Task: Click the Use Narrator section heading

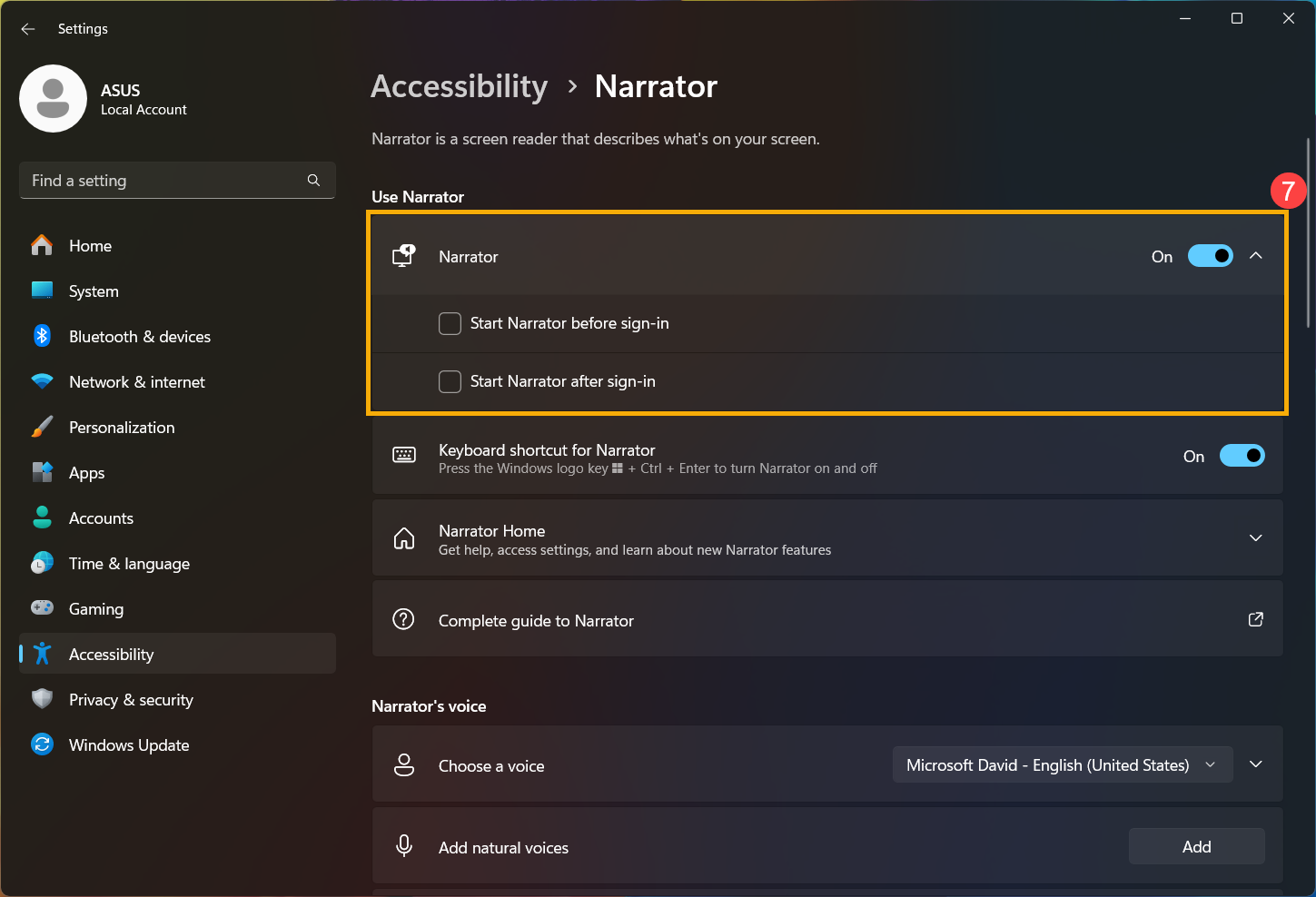Action: pyautogui.click(x=418, y=196)
